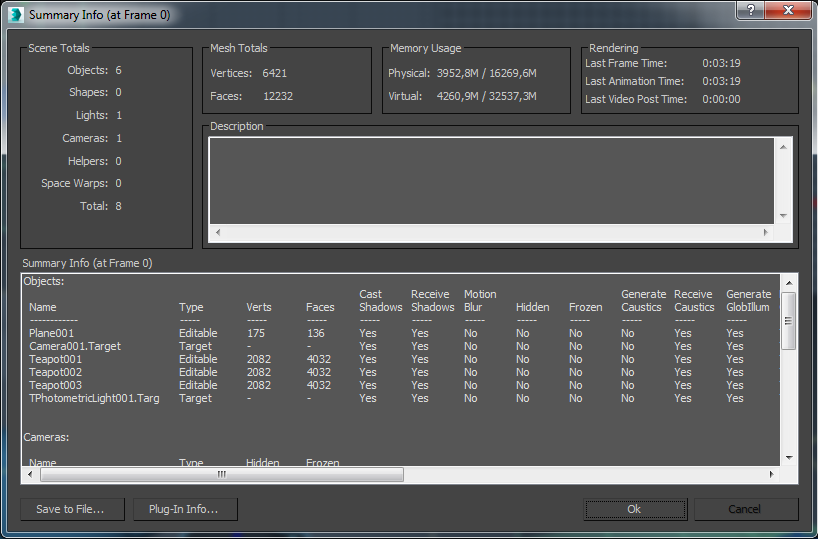Click Save to File... button
818x539 pixels.
click(73, 509)
